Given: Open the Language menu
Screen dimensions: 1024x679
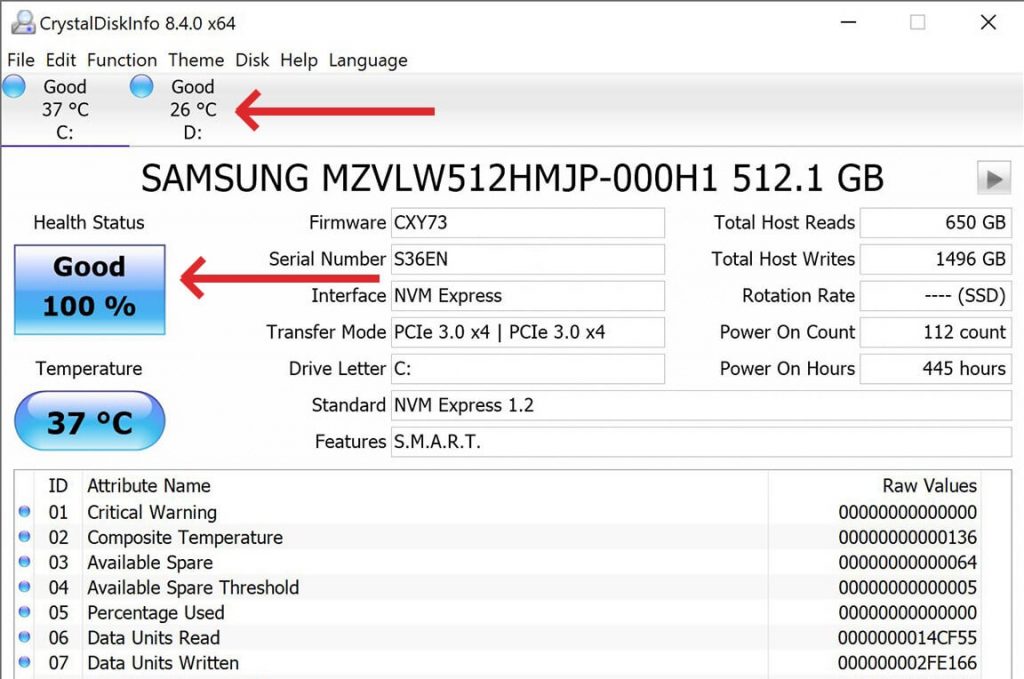Looking at the screenshot, I should [x=368, y=60].
